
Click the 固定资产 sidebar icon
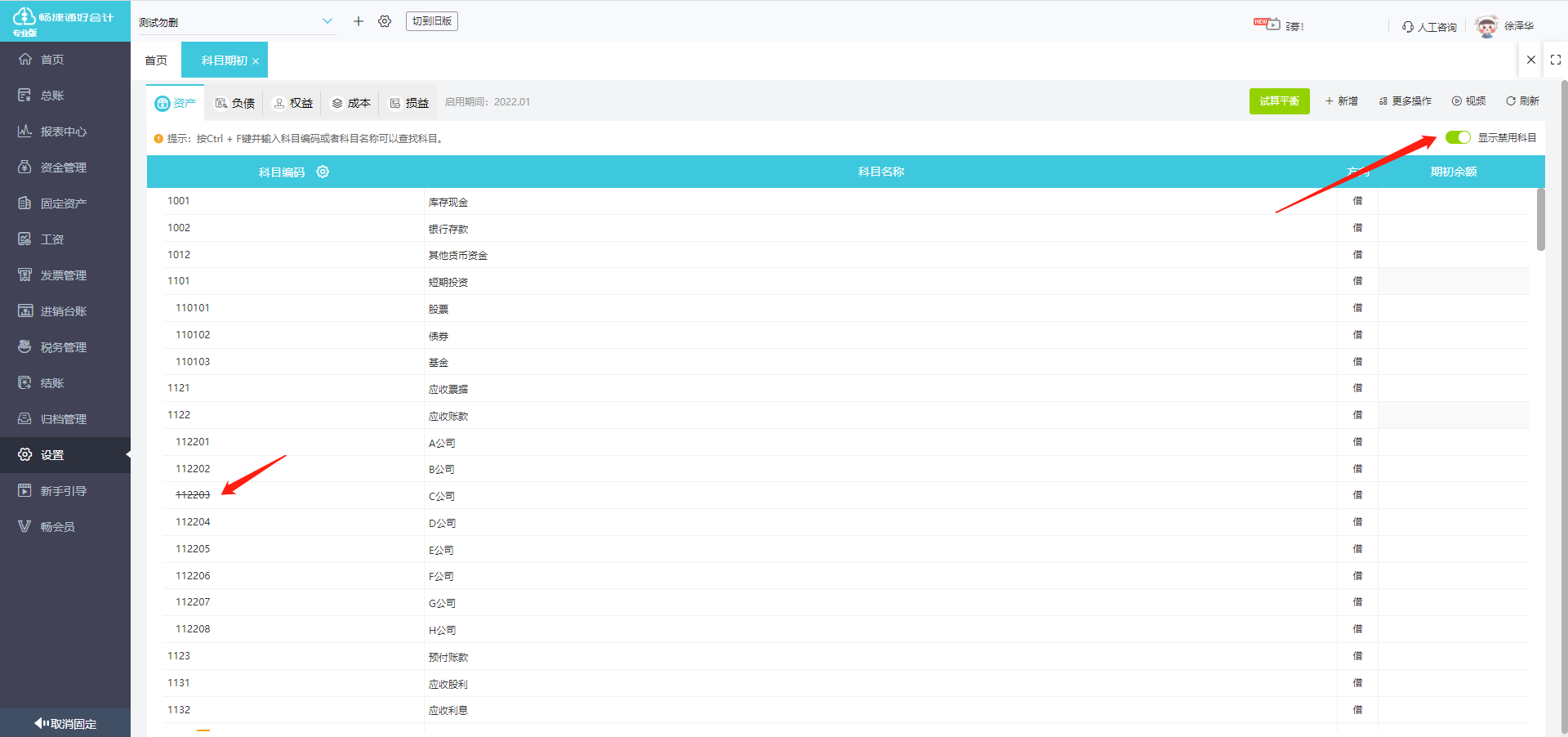tap(24, 203)
